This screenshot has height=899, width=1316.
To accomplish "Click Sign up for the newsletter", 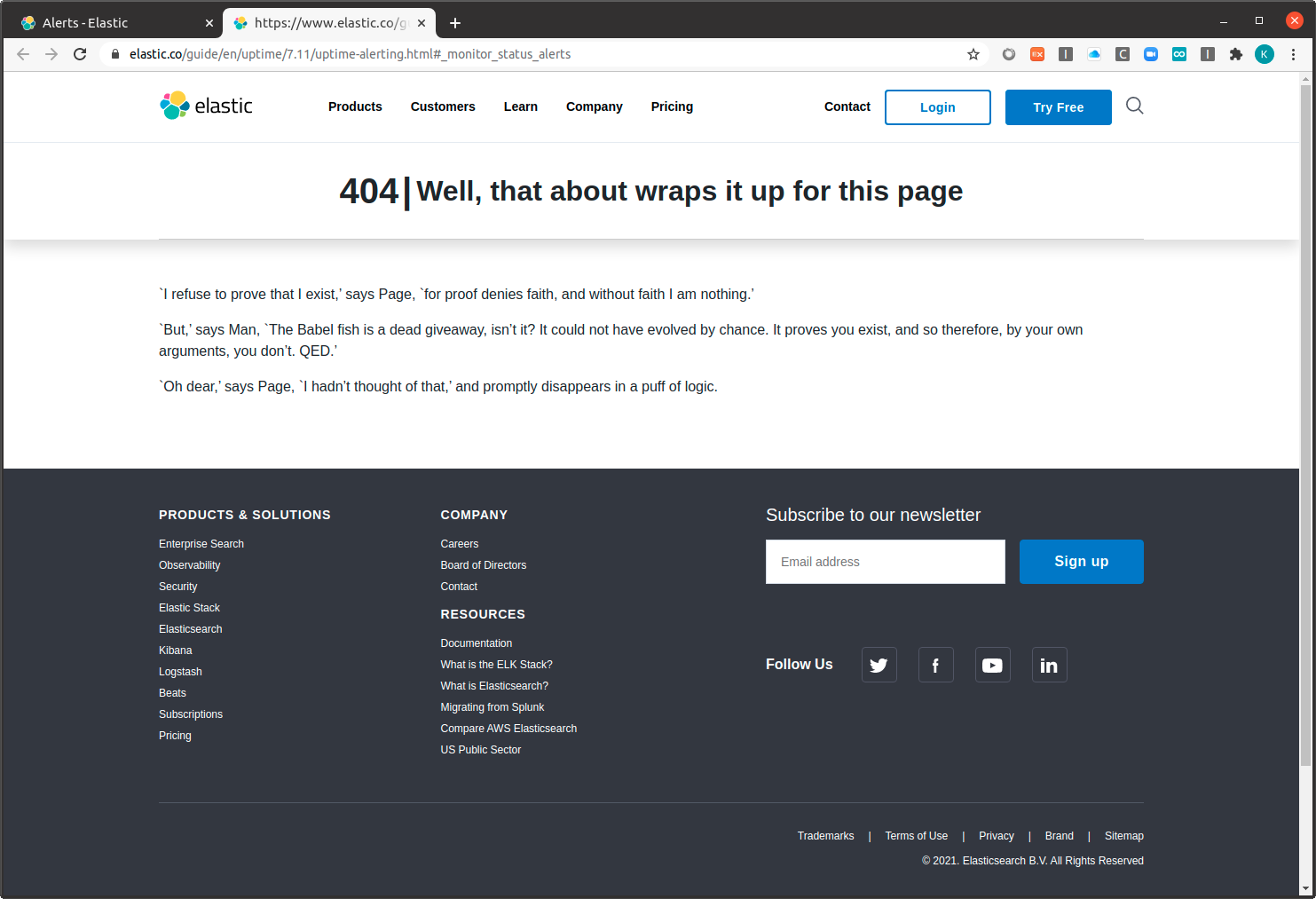I will pos(1081,561).
